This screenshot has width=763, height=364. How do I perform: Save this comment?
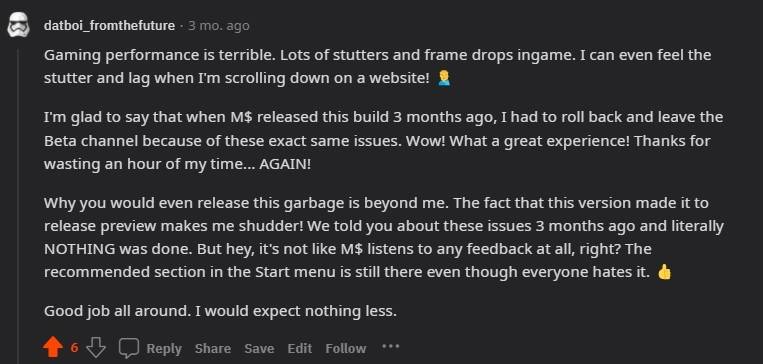pos(259,348)
